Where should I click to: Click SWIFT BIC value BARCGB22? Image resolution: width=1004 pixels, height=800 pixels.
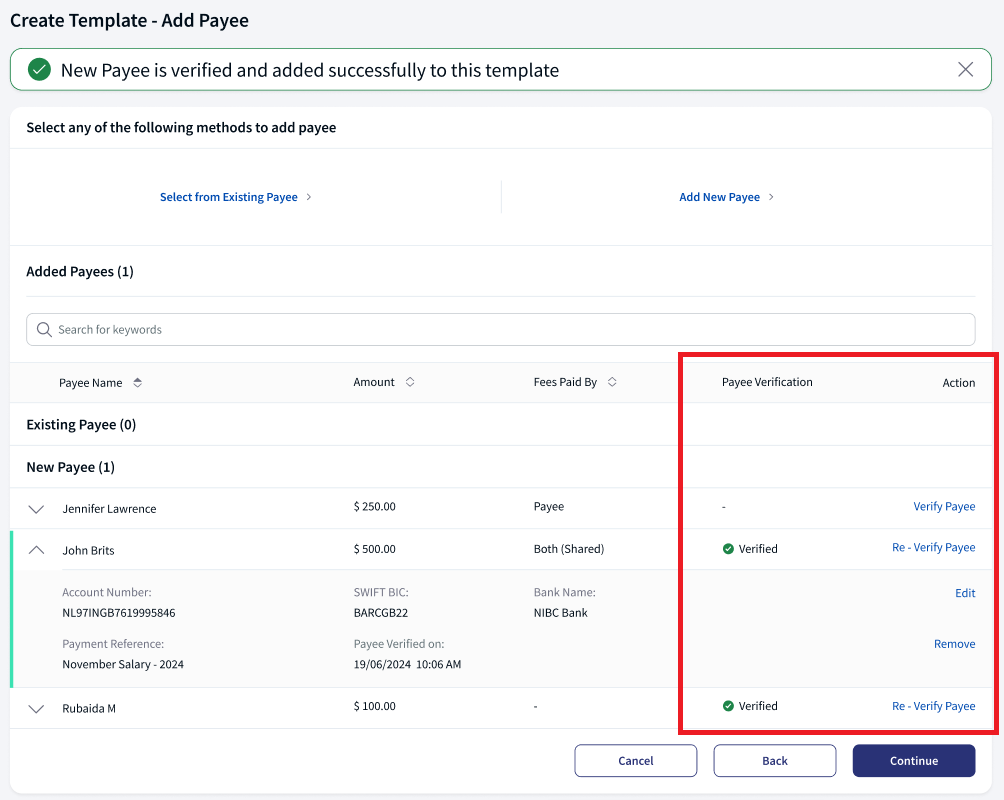click(x=380, y=613)
